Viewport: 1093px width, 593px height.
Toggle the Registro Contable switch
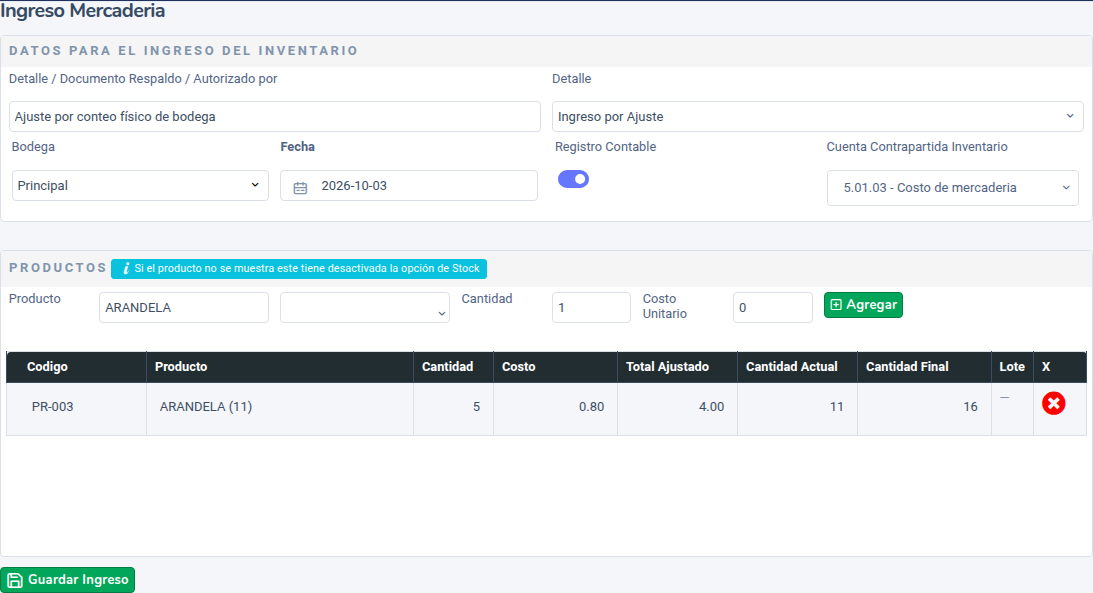pos(573,179)
